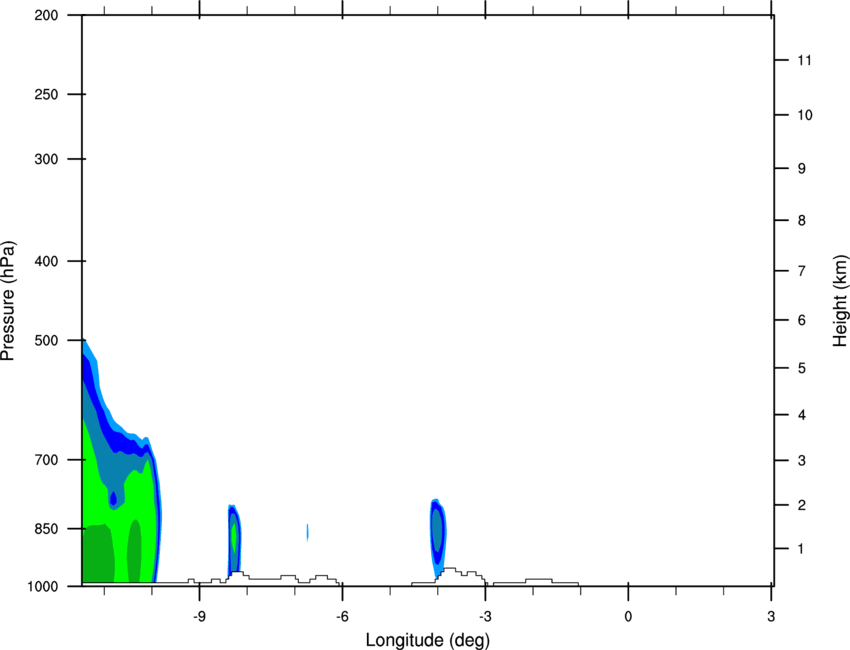Click pressure tick label 1000
850x650 pixels.
click(43, 587)
